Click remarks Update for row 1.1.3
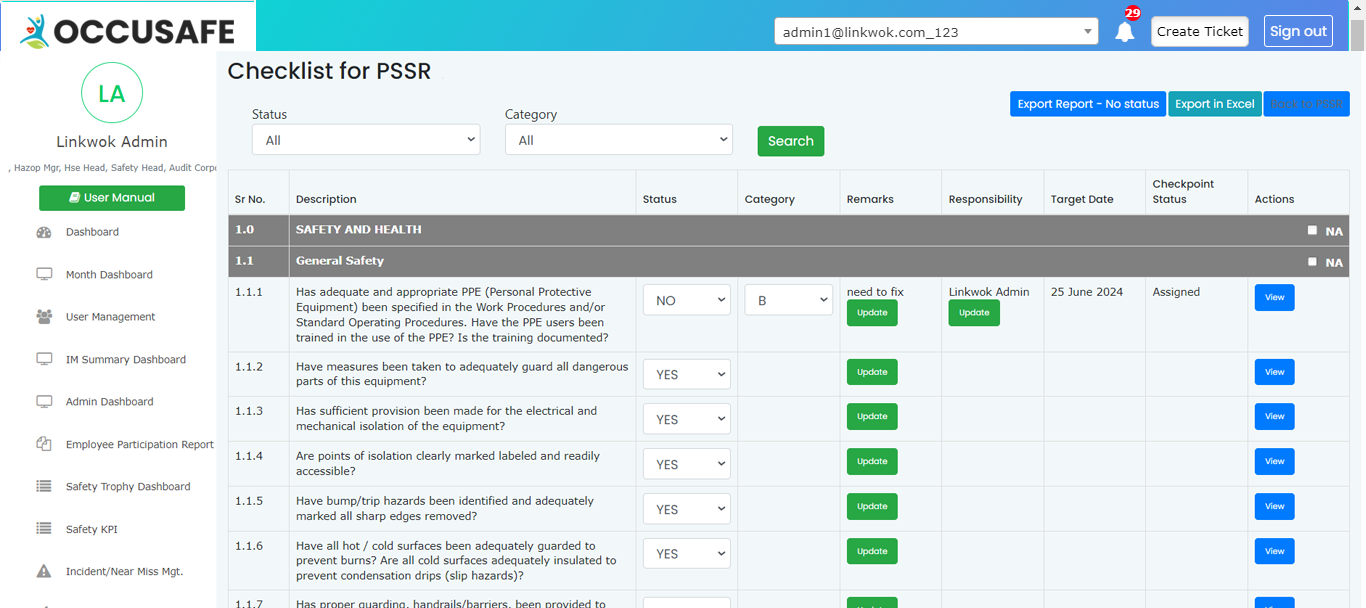The width and height of the screenshot is (1366, 608). pyautogui.click(x=872, y=417)
